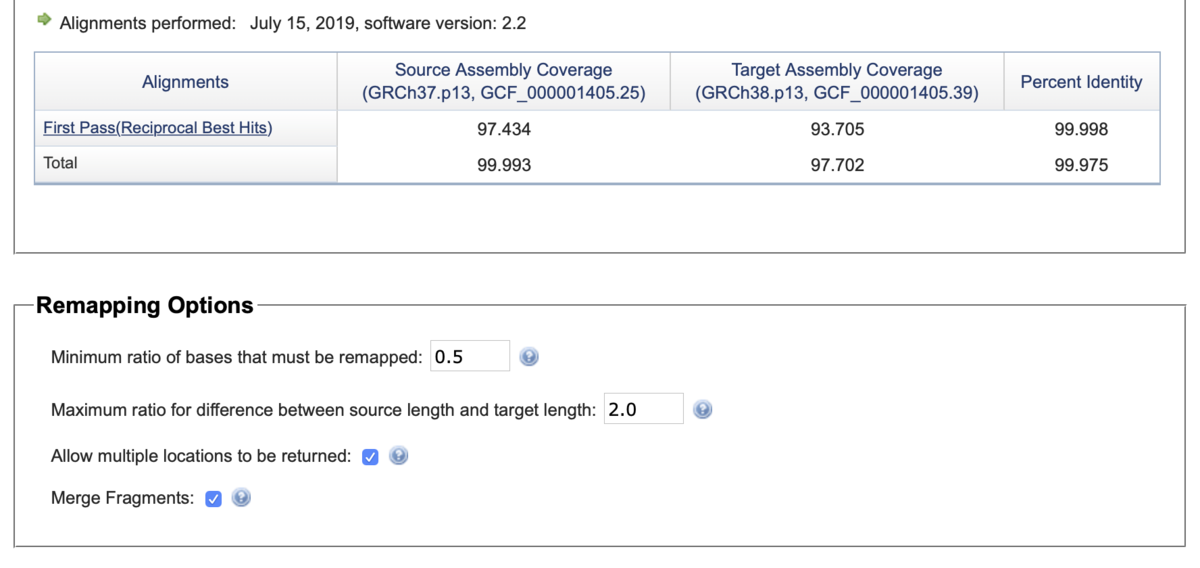Focus the minimum ratio of bases field
The width and height of the screenshot is (1200, 568).
pyautogui.click(x=470, y=356)
